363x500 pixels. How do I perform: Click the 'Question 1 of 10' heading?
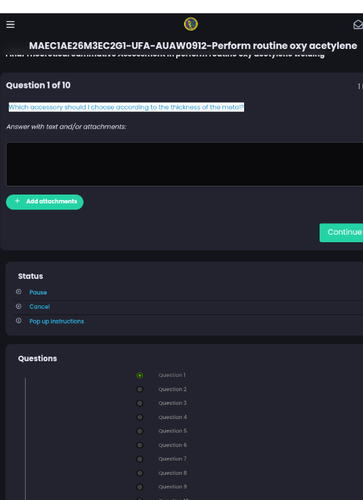[38, 85]
